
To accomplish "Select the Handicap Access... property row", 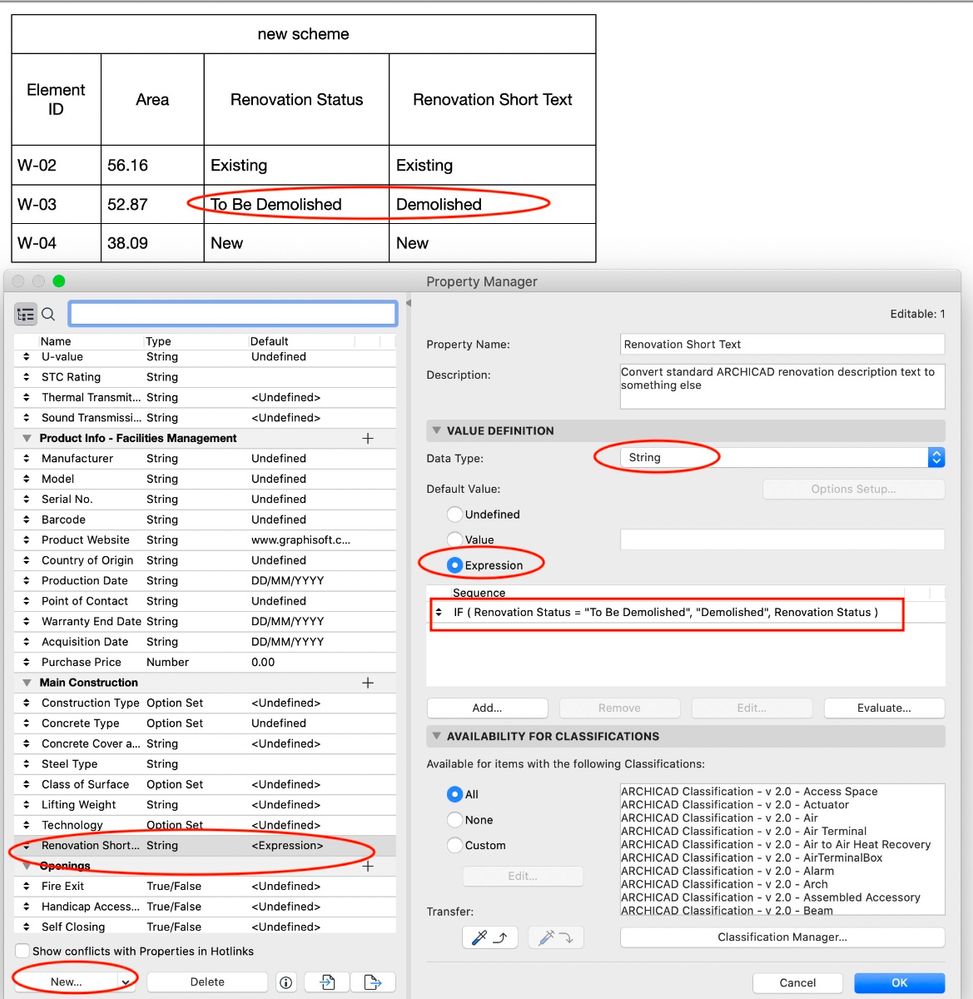I will [x=205, y=907].
